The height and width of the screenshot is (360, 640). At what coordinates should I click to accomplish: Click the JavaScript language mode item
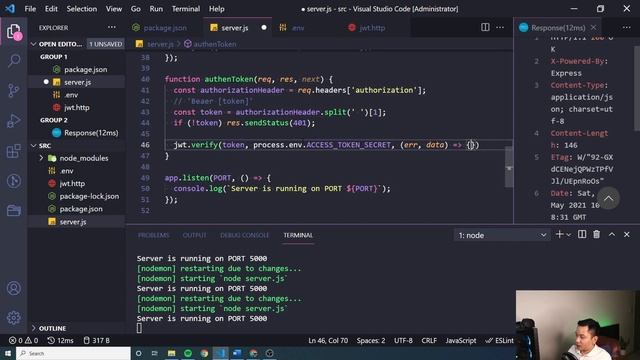coord(461,340)
